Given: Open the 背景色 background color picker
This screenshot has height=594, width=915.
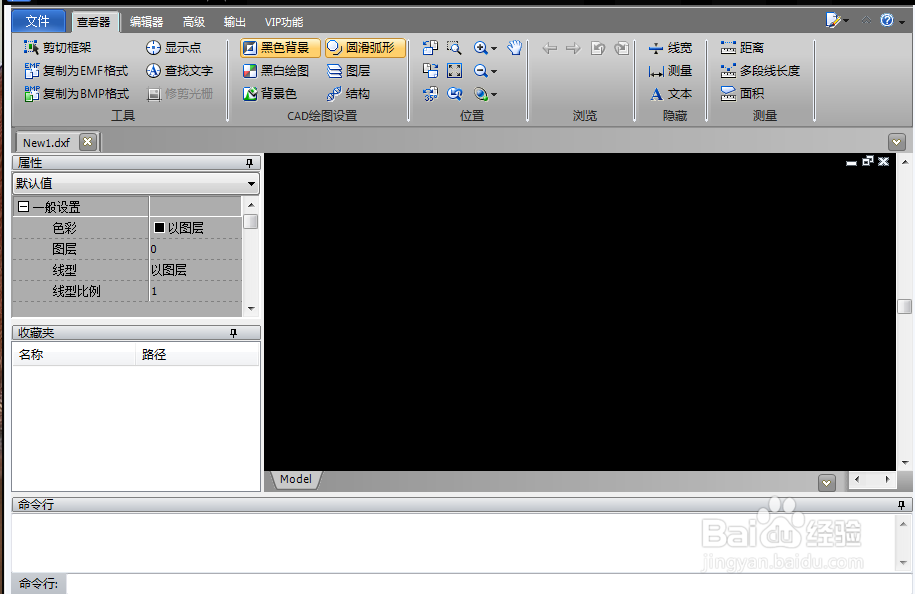Looking at the screenshot, I should pos(270,93).
